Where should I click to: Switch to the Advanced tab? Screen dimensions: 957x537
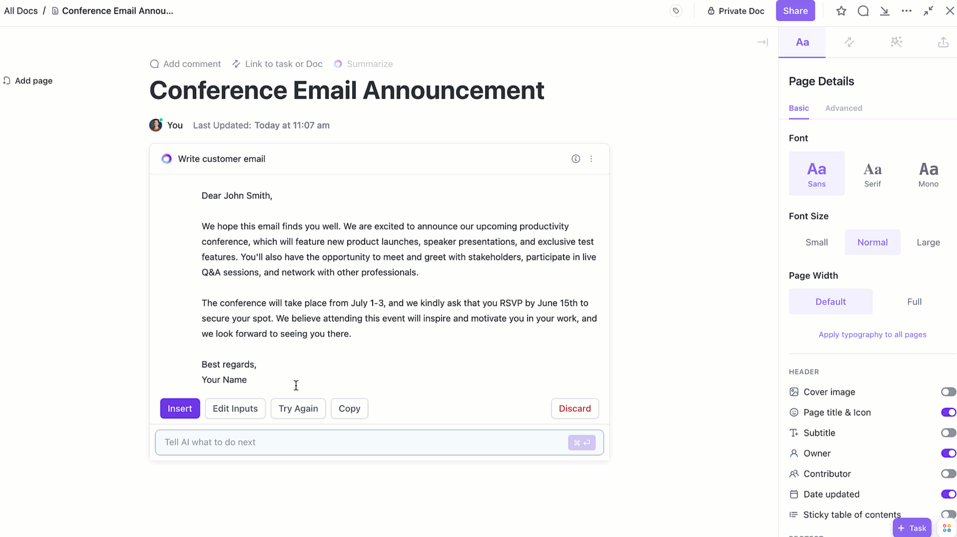(843, 108)
